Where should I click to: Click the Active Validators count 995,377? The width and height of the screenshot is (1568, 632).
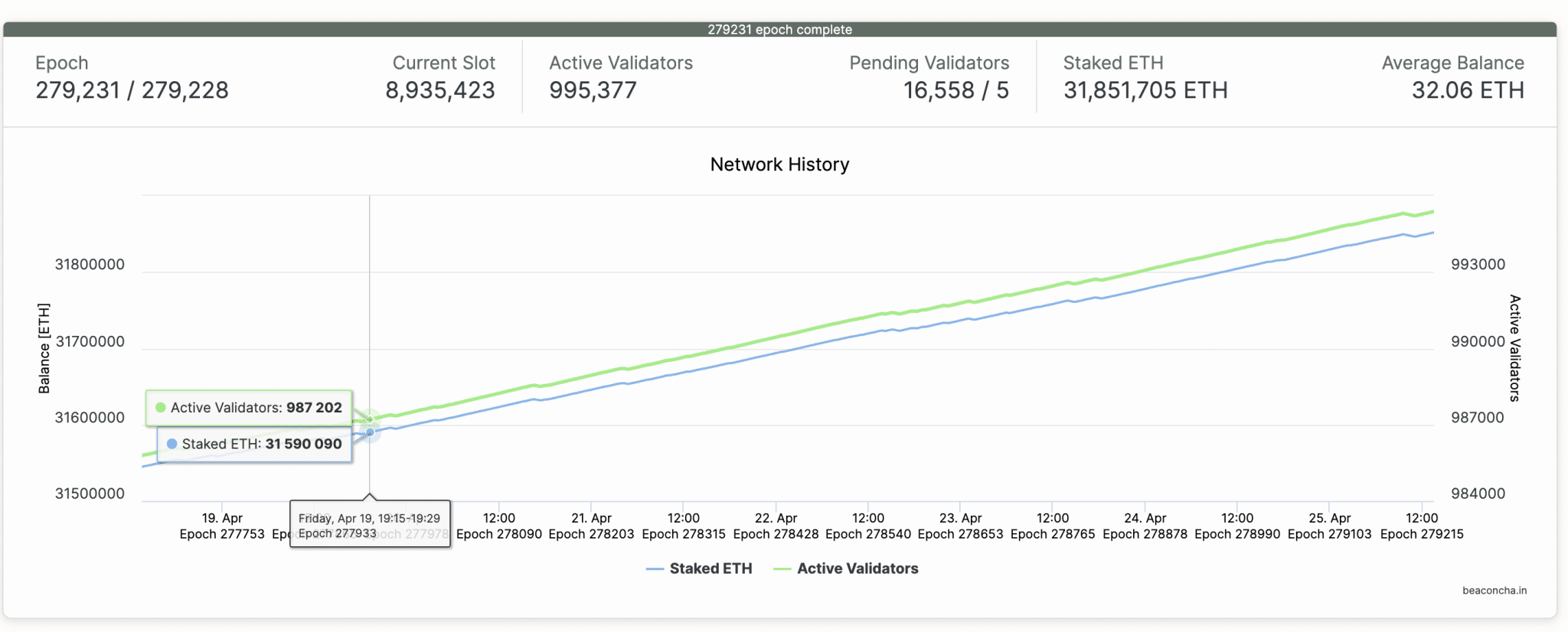click(x=593, y=90)
